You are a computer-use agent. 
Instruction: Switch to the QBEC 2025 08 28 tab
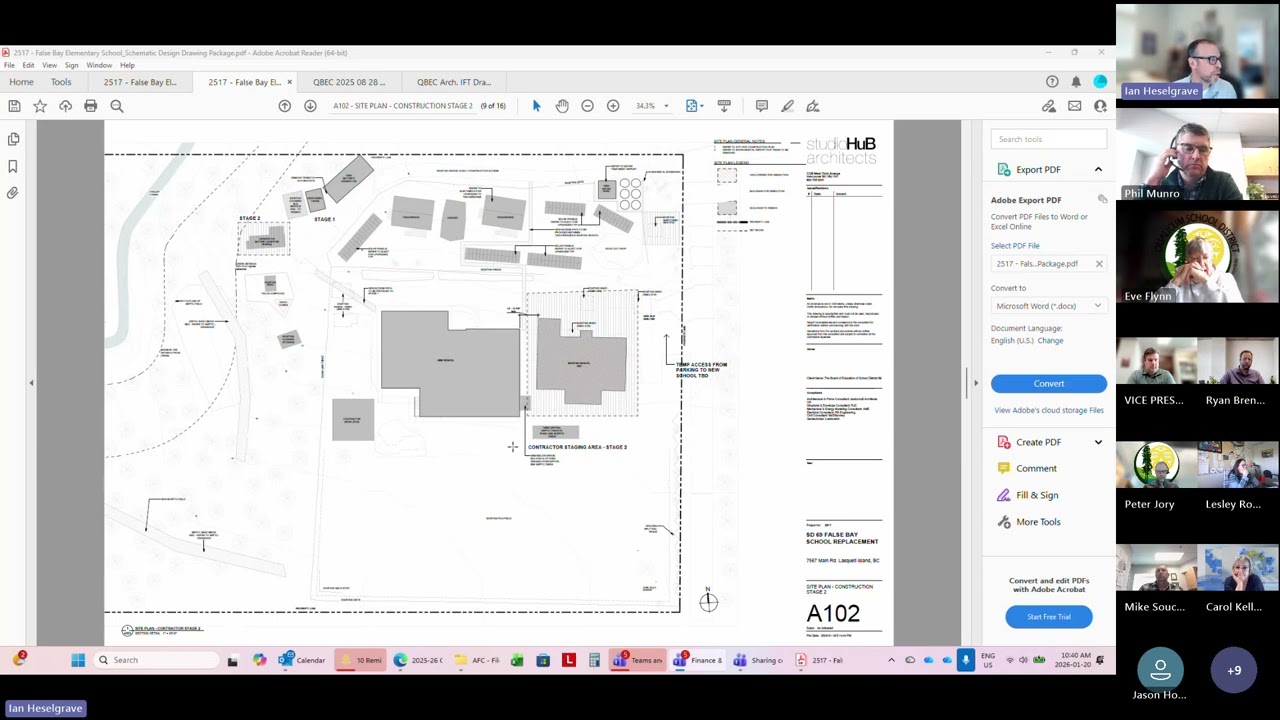[x=349, y=82]
